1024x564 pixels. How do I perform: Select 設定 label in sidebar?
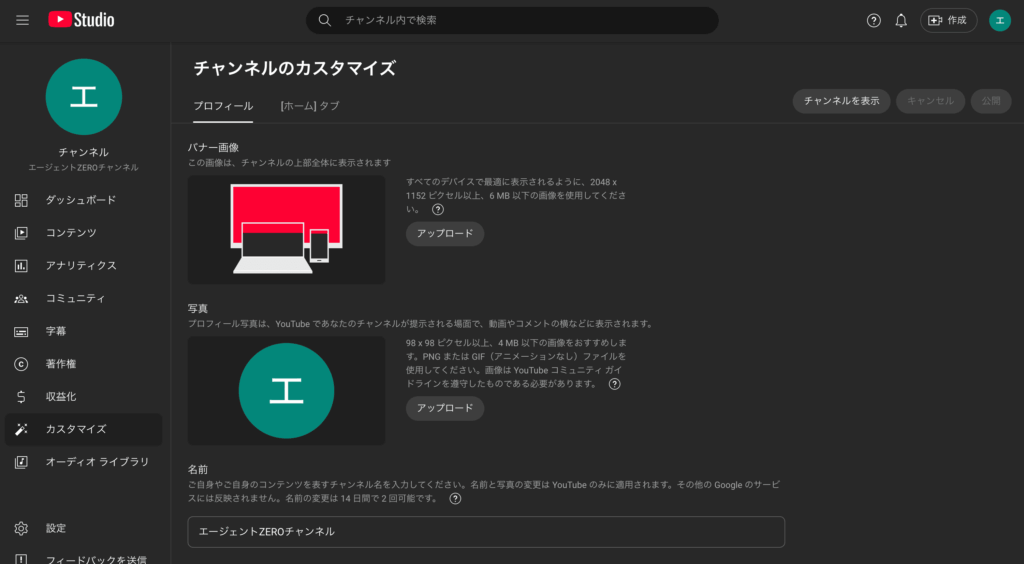coord(56,528)
